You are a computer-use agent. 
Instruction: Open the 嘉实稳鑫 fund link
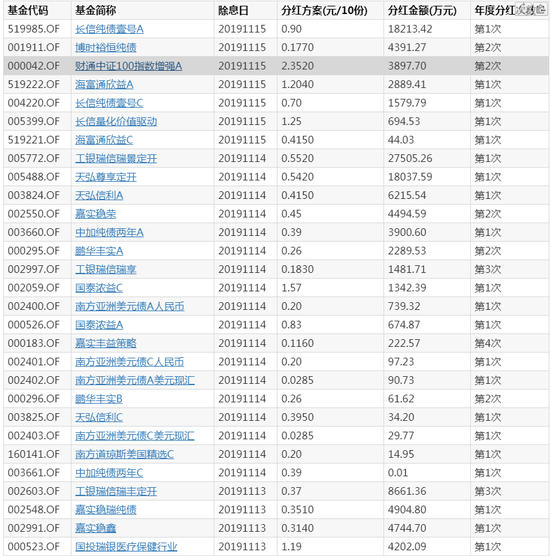95,528
